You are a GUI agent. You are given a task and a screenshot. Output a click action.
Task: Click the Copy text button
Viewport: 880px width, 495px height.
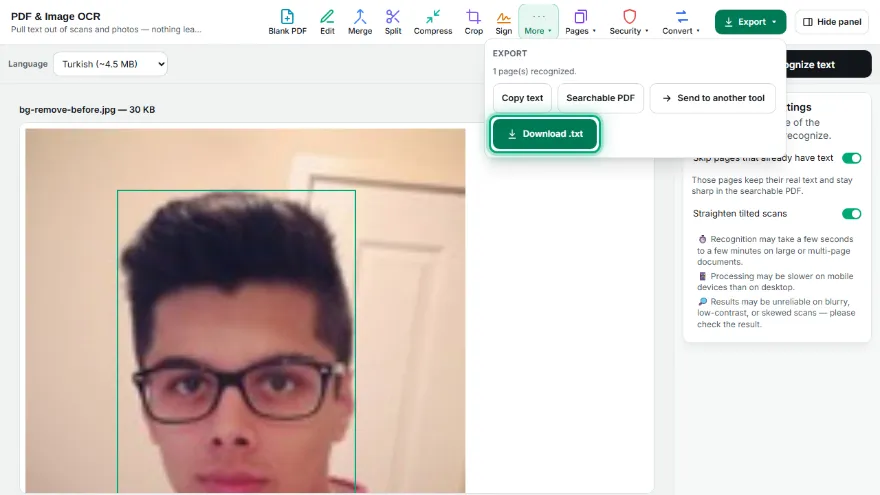click(x=522, y=98)
